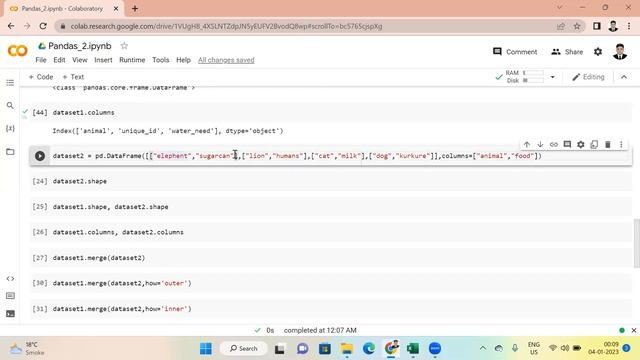
Task: Open Insert menu
Action: click(x=103, y=60)
